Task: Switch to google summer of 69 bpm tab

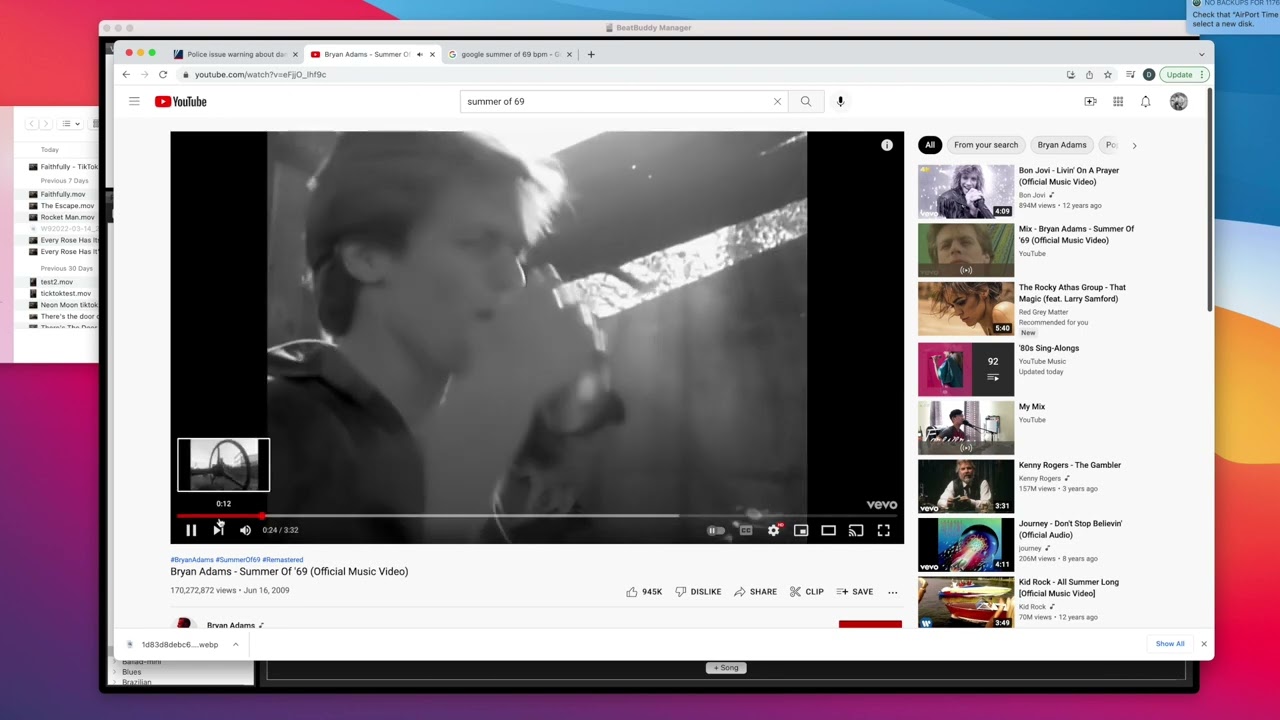Action: click(x=509, y=54)
